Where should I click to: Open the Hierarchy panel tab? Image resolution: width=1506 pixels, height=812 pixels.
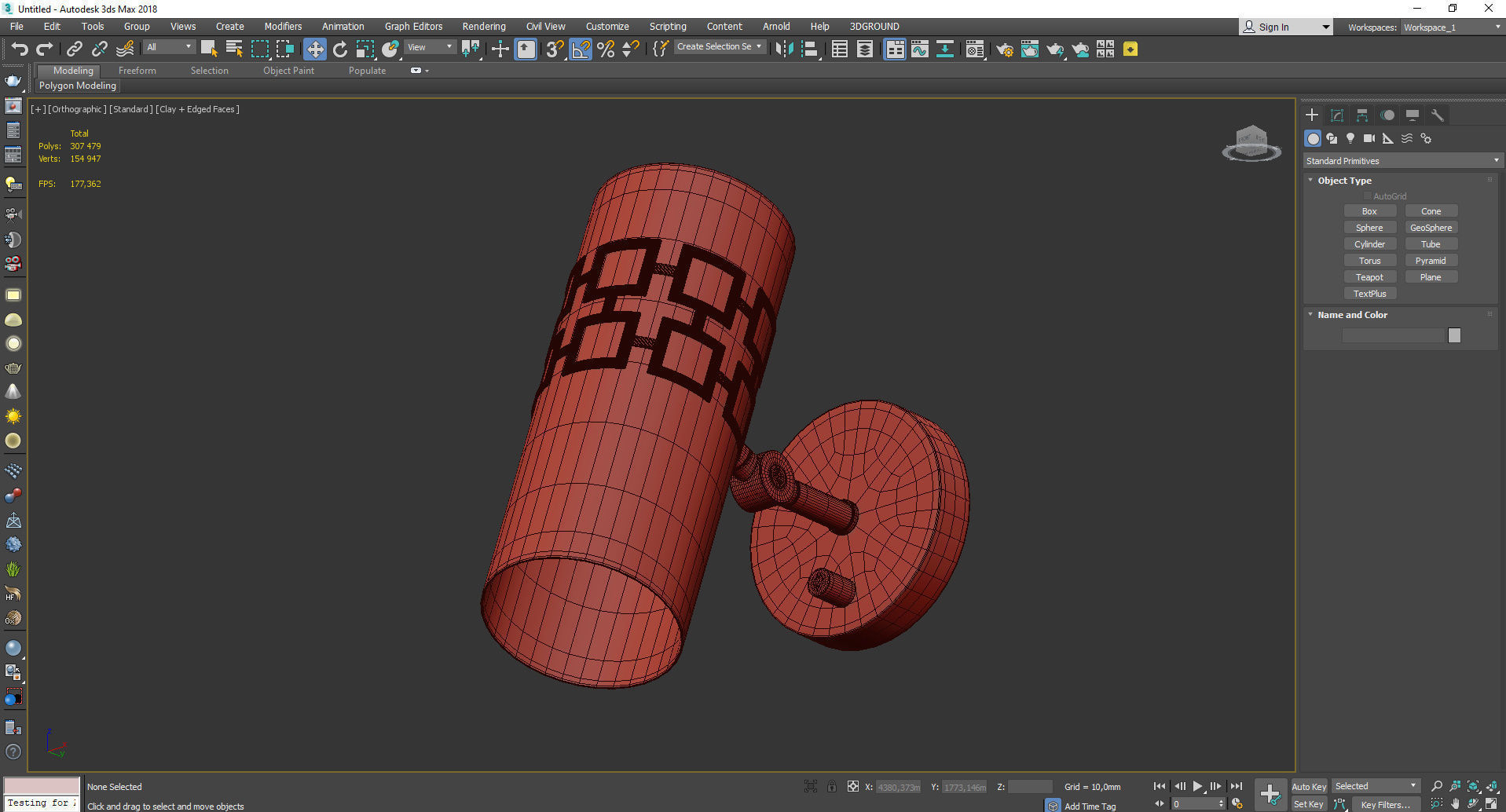[1362, 115]
